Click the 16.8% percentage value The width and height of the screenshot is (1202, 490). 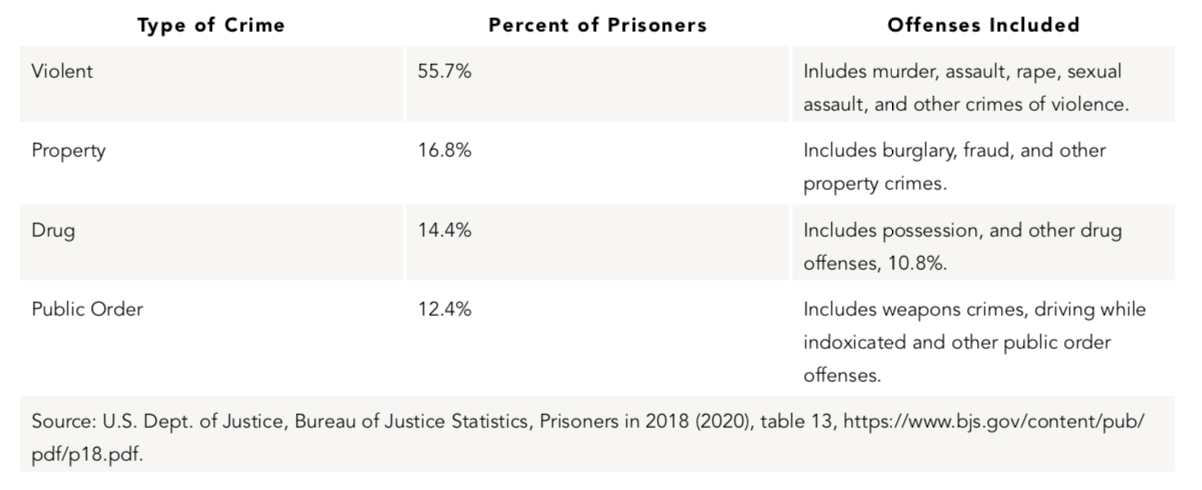tap(445, 151)
